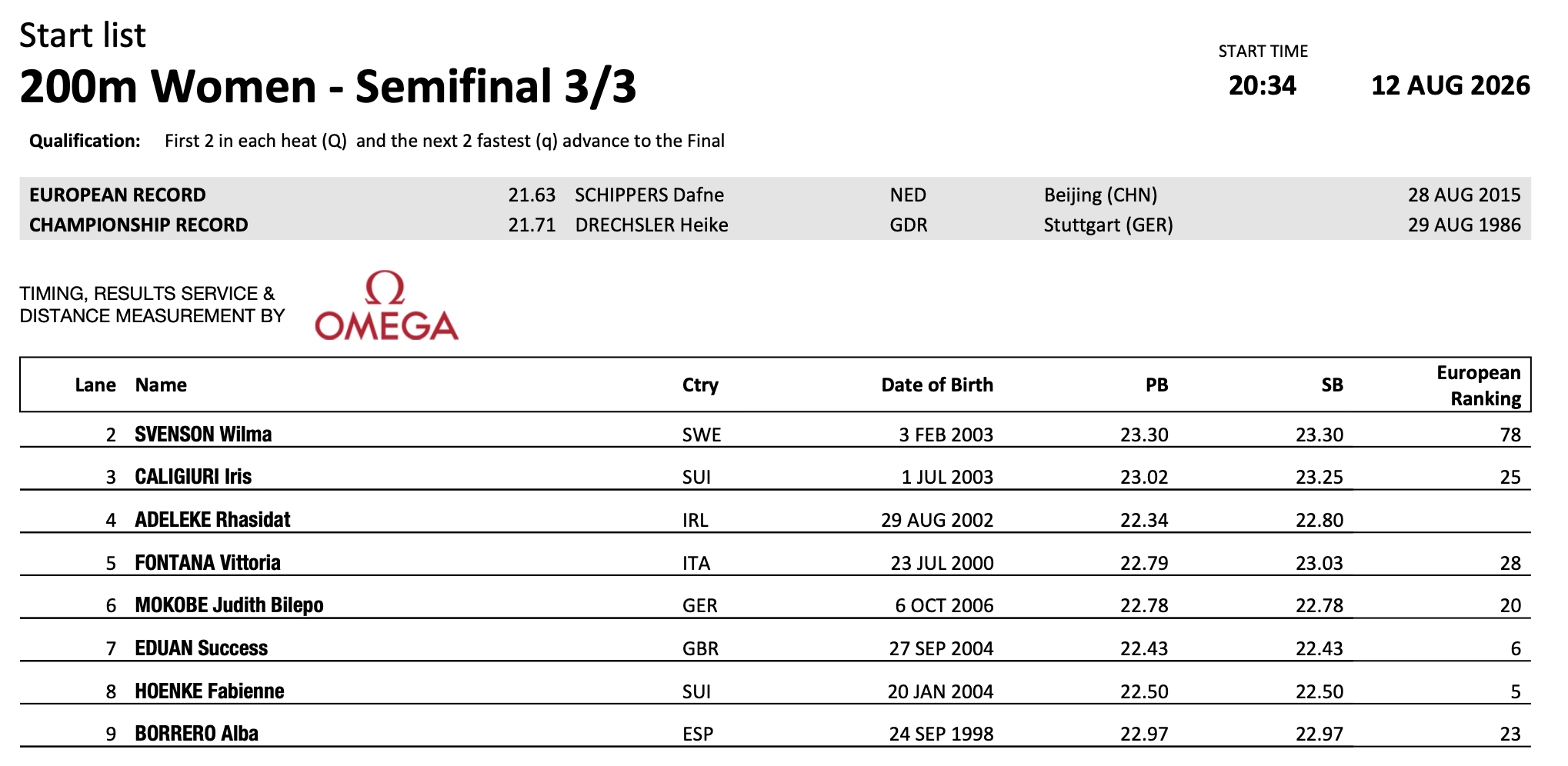The height and width of the screenshot is (766, 1568).
Task: Click the PB column header
Action: point(1156,385)
